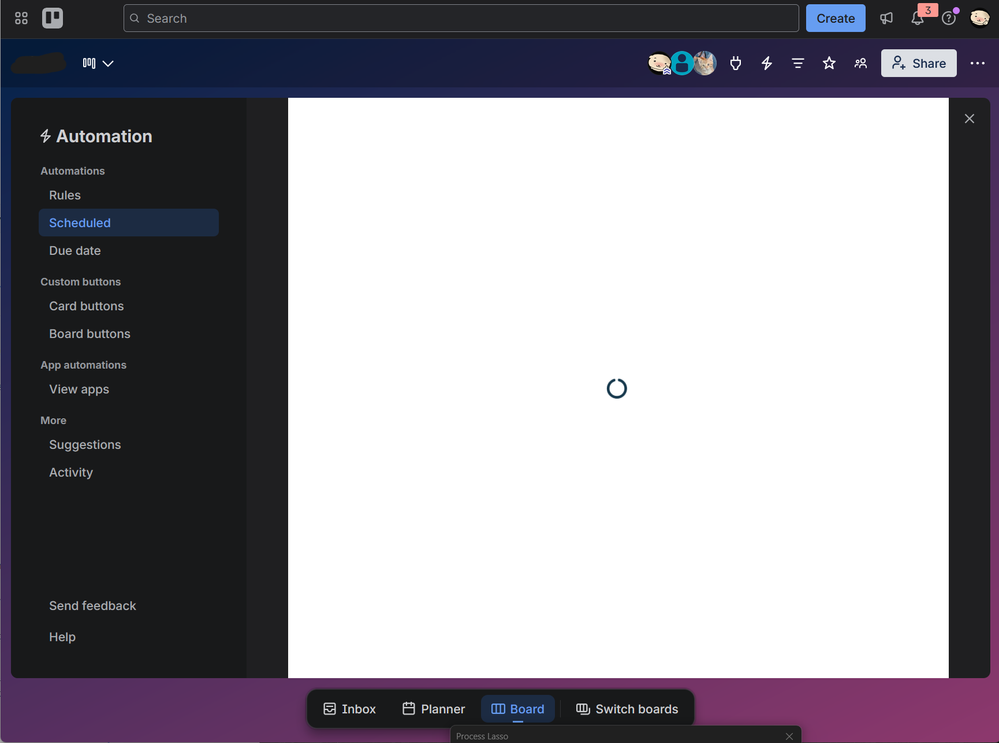Screen dimensions: 999x743
Task: Click the lightning bolt Automation icon
Action: tap(767, 63)
